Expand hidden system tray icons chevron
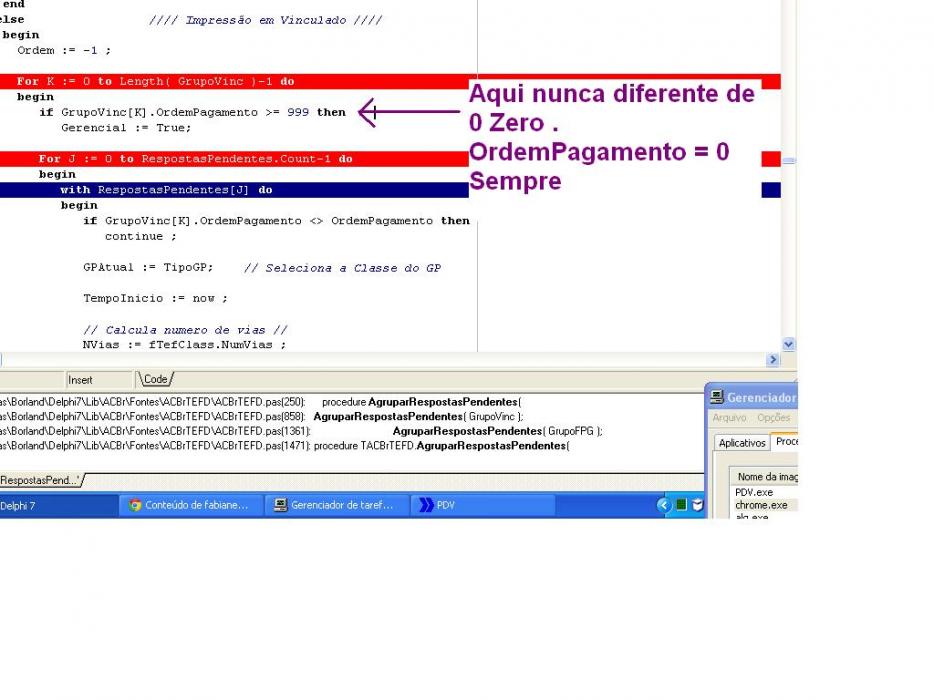The image size is (934, 700). 664,505
